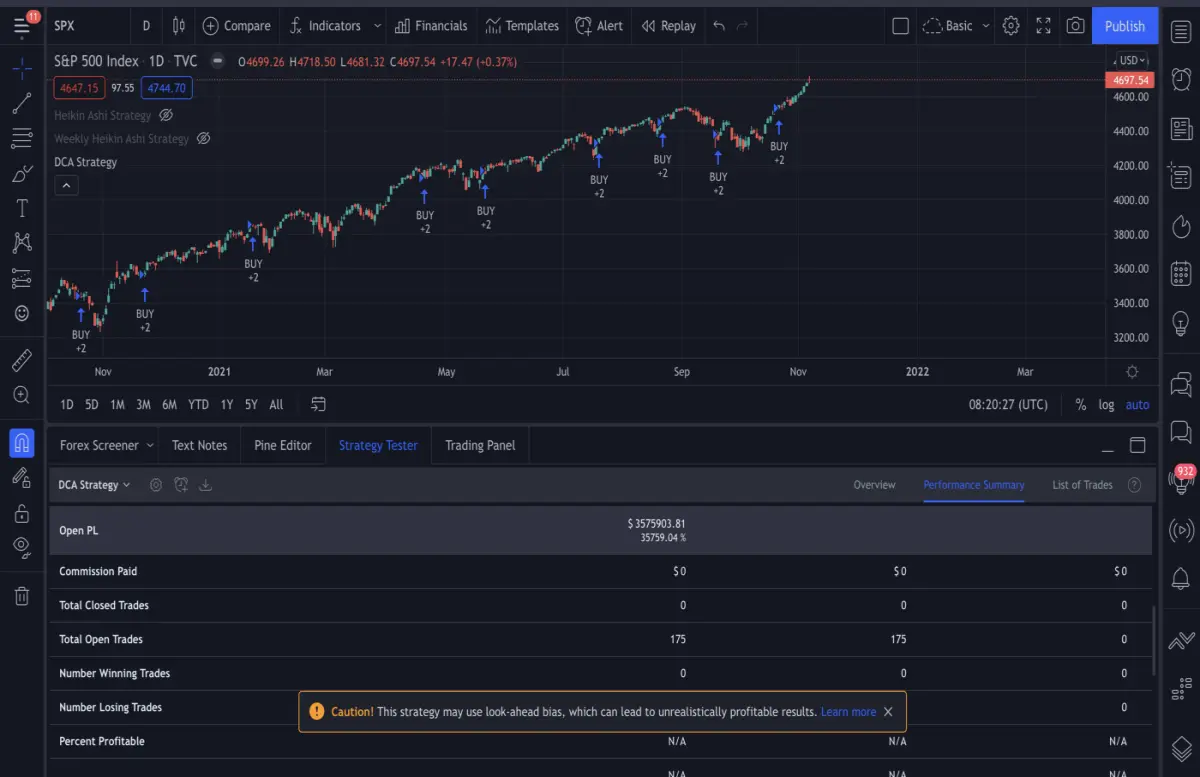1200x777 pixels.
Task: Expand the indicators favorites dropdown arrow
Action: (x=377, y=26)
